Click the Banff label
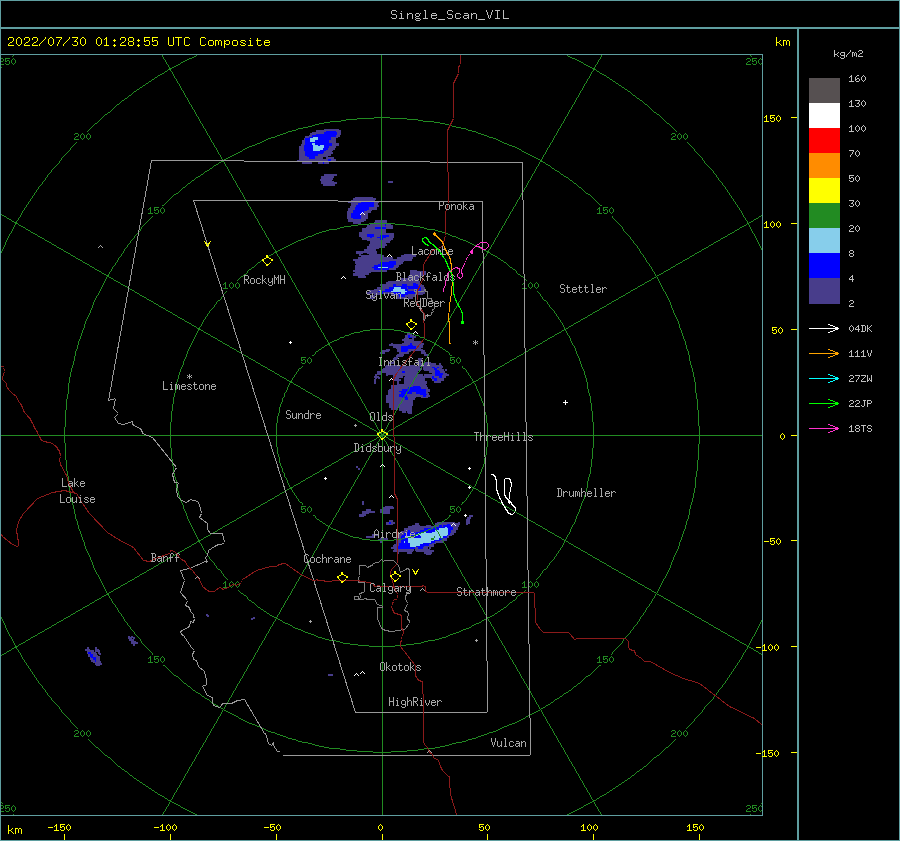The image size is (900, 841). click(x=165, y=557)
